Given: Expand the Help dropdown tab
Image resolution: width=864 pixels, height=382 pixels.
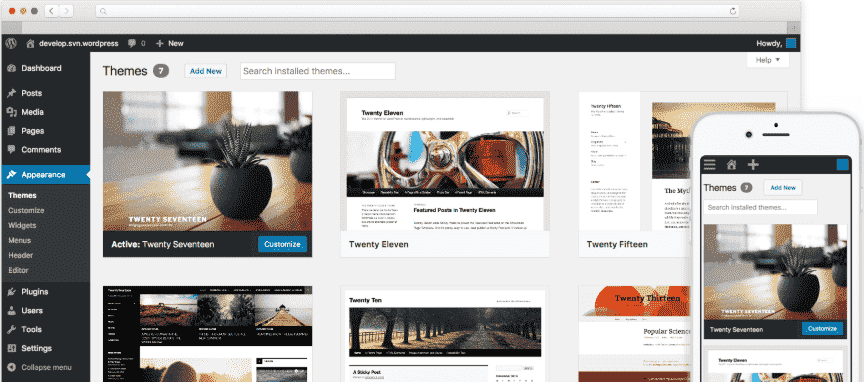Looking at the screenshot, I should [x=768, y=60].
